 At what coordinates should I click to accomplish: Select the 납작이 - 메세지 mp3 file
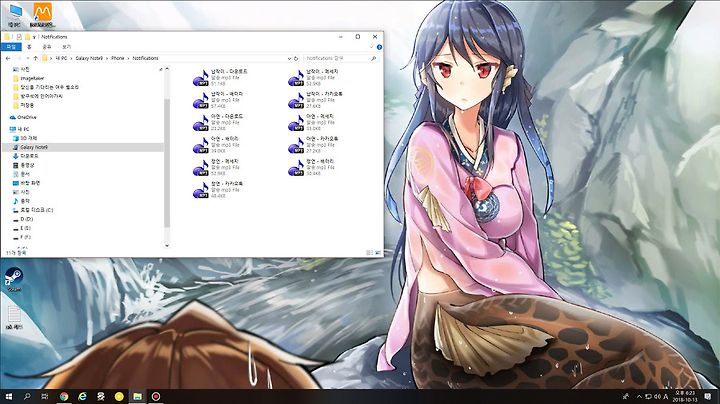[x=314, y=78]
